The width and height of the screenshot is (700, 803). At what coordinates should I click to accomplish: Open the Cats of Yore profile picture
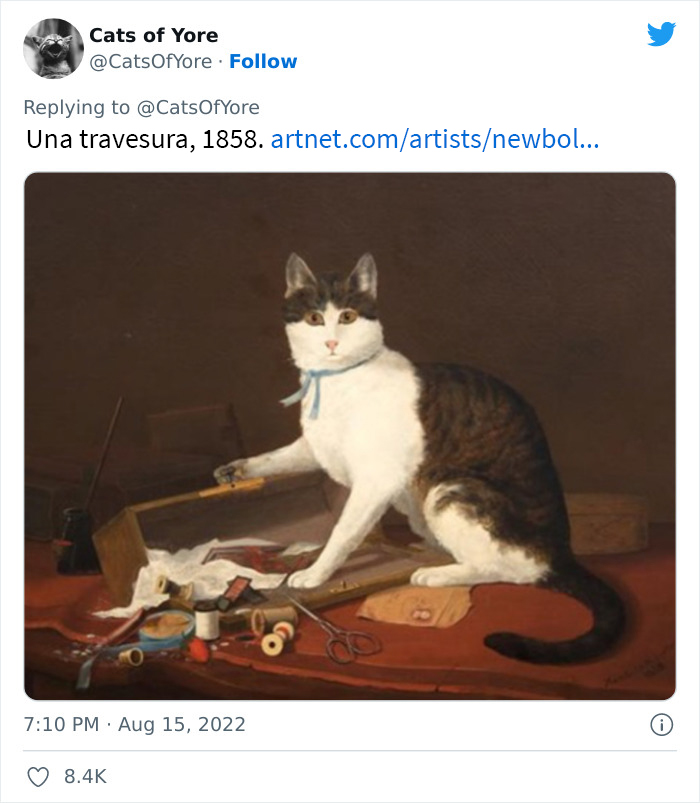(x=52, y=46)
